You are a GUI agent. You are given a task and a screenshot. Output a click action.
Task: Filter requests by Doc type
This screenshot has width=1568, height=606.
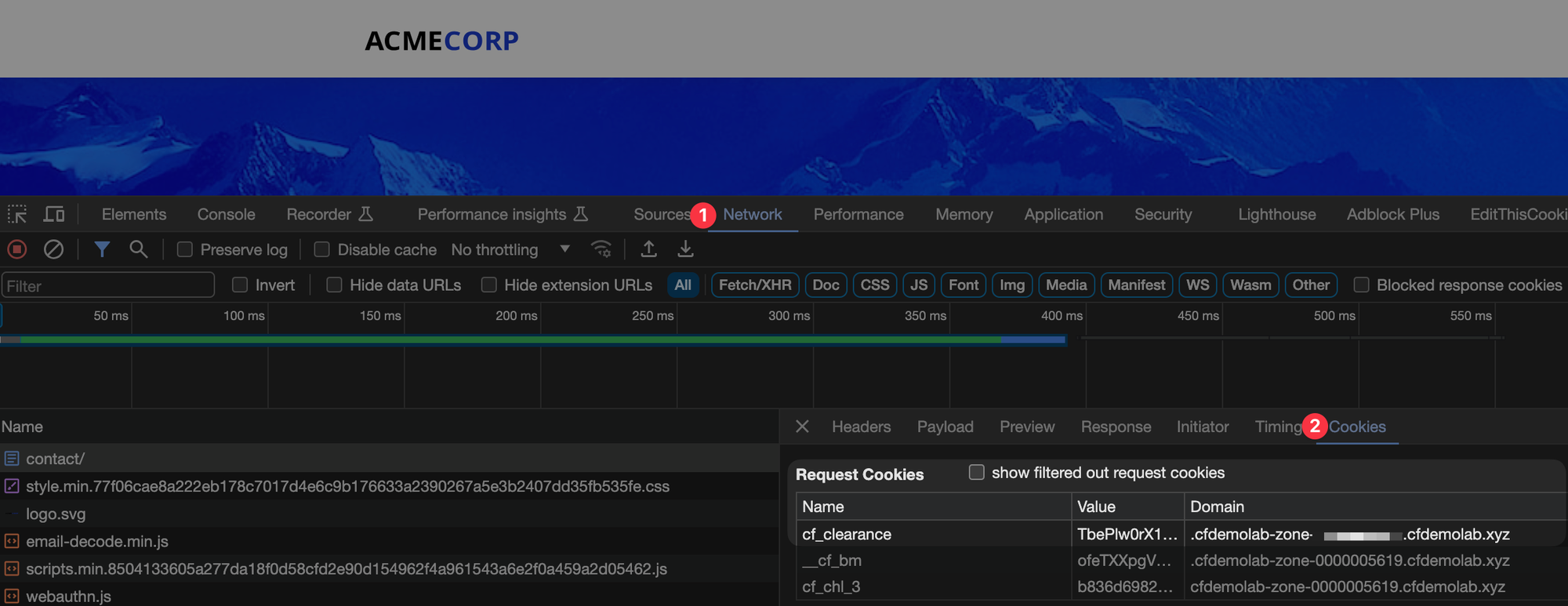[x=826, y=285]
